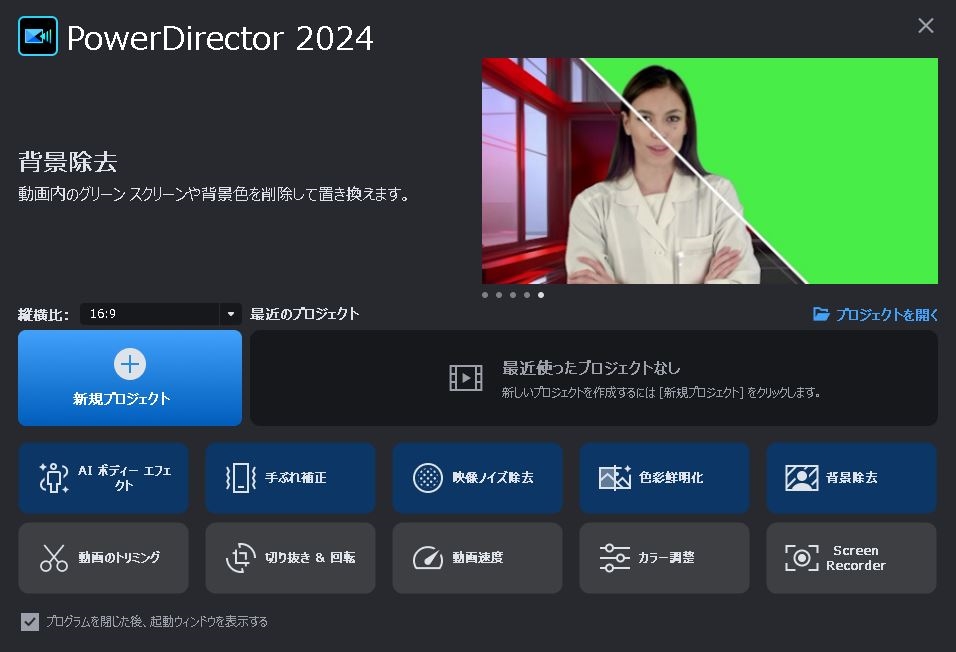
Task: Select second carousel dot indicator
Action: (499, 295)
